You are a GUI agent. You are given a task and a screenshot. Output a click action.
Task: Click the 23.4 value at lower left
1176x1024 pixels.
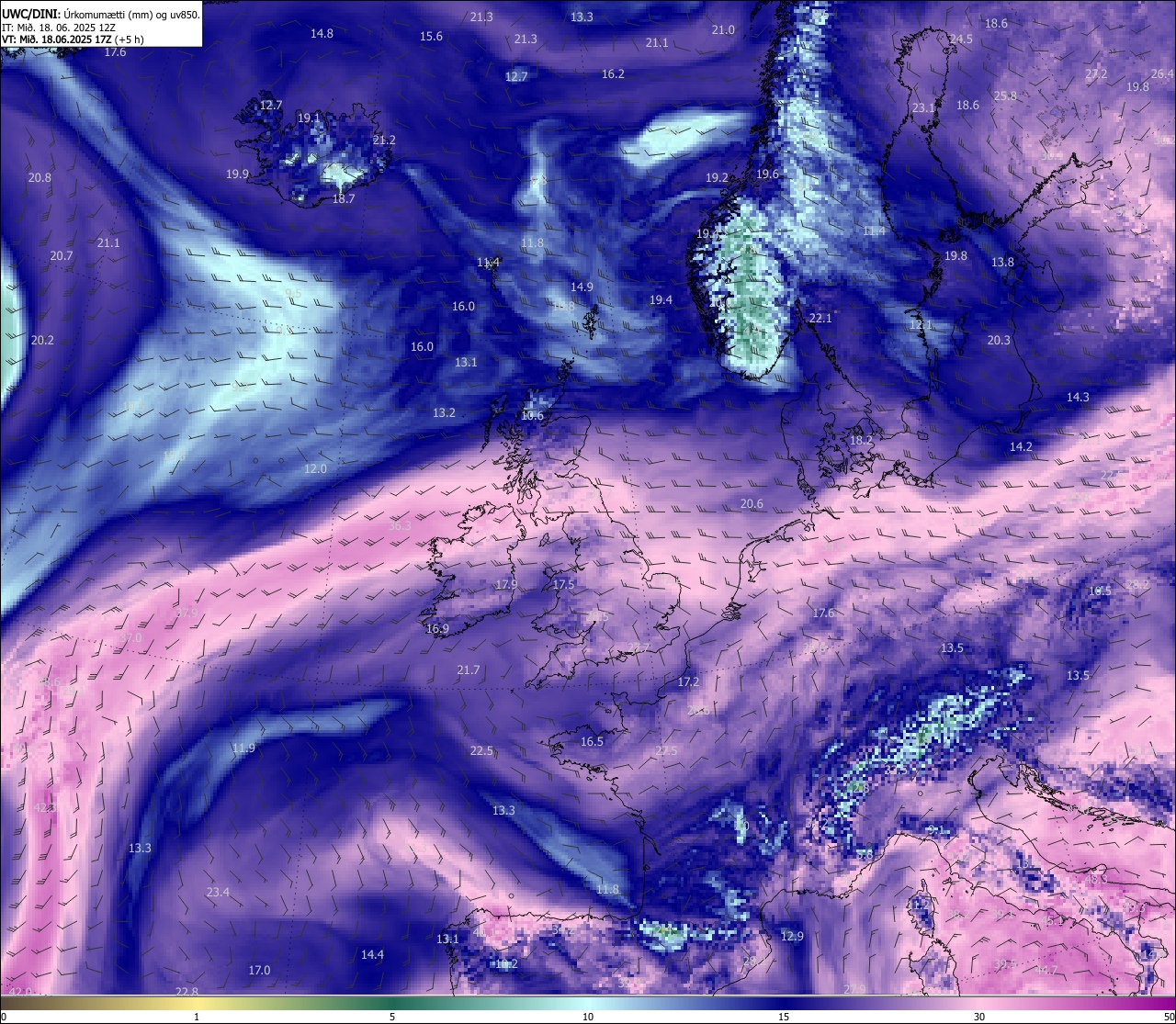pos(218,892)
